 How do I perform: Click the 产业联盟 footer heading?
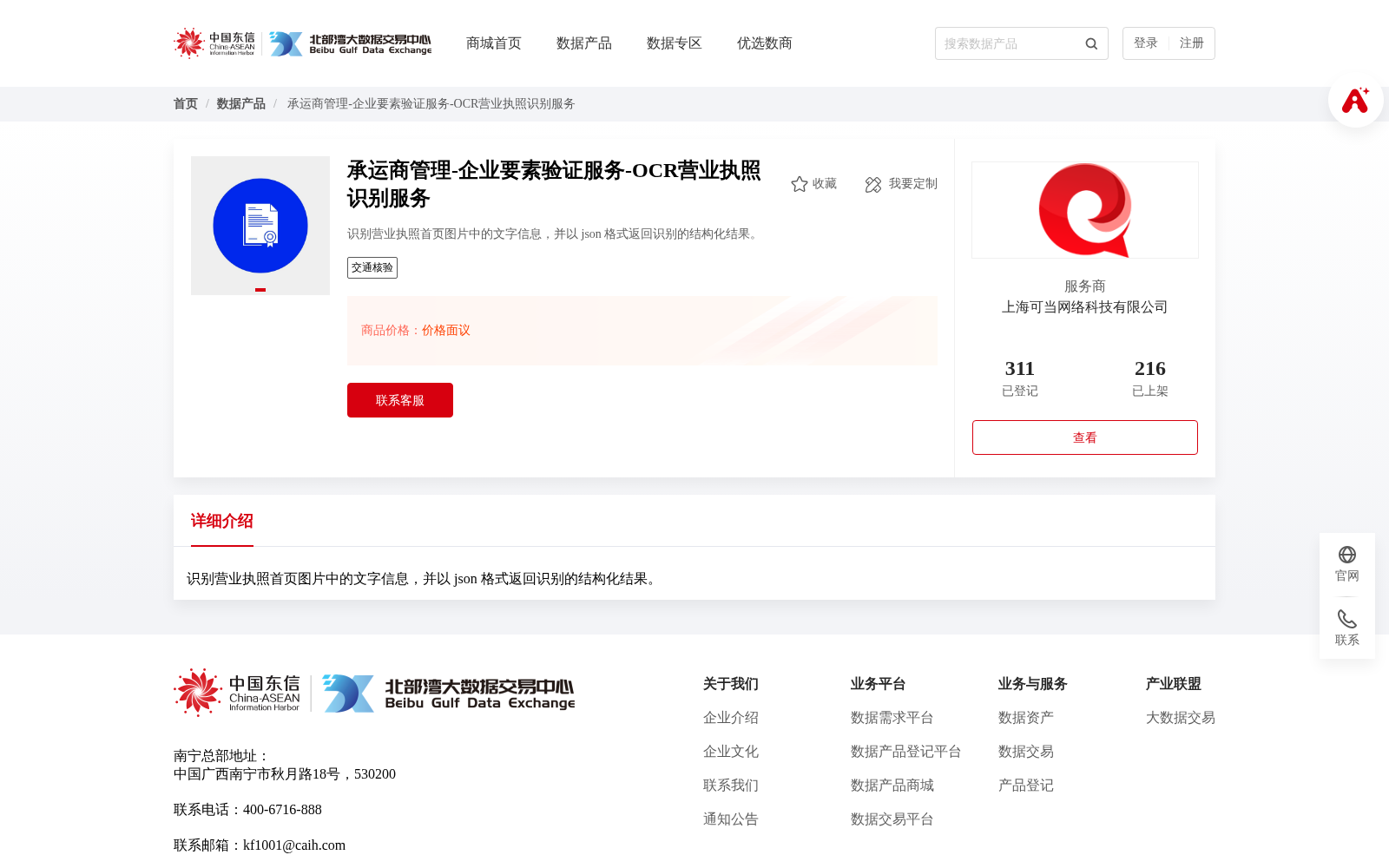tap(1174, 684)
